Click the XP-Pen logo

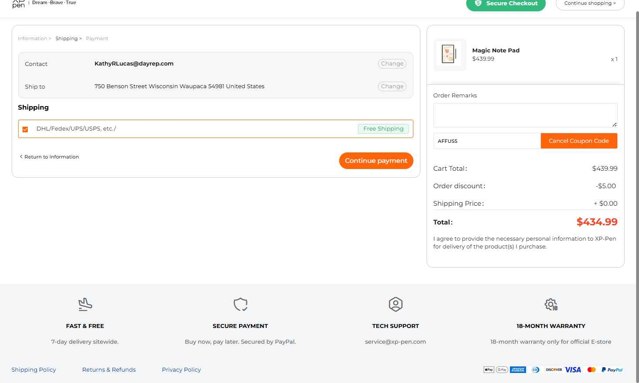click(18, 4)
